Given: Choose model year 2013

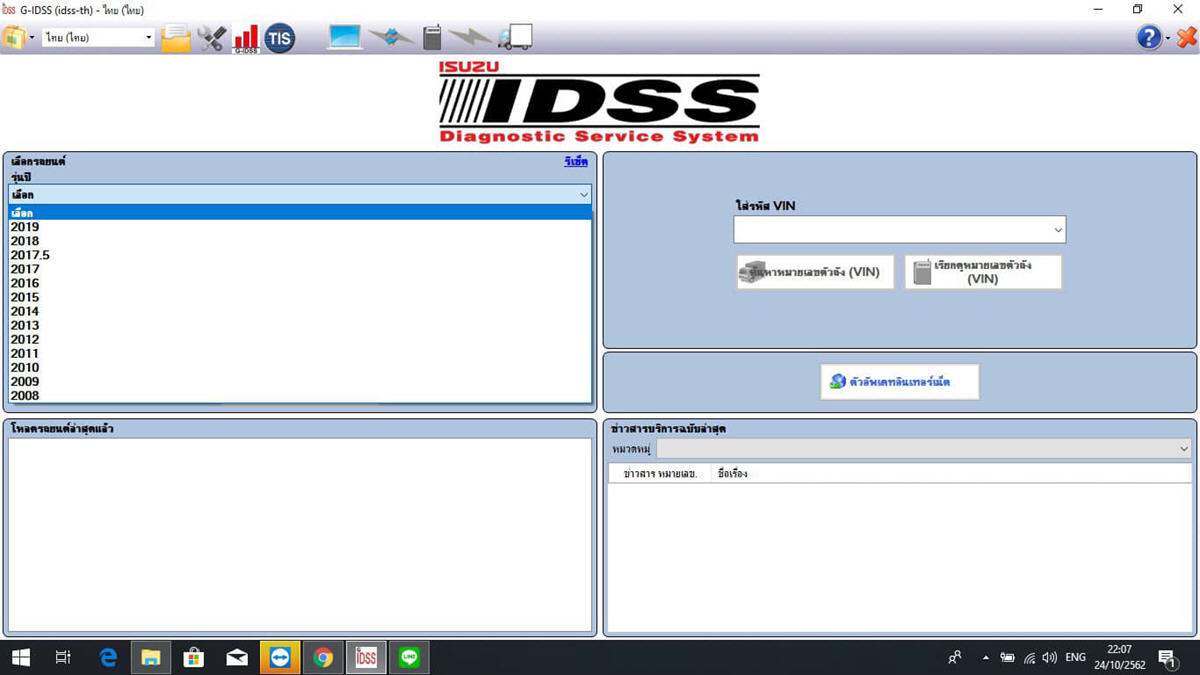Looking at the screenshot, I should [300, 325].
